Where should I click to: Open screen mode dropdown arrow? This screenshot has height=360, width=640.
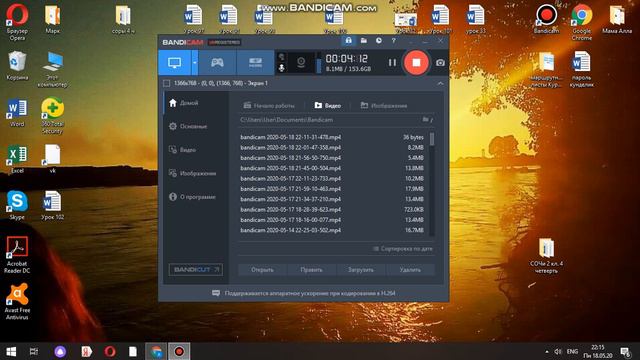coord(195,62)
